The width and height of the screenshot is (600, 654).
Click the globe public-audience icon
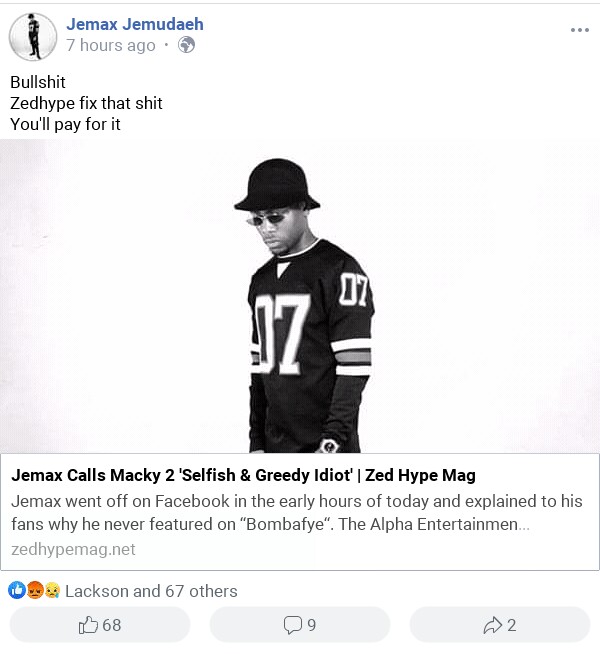186,45
